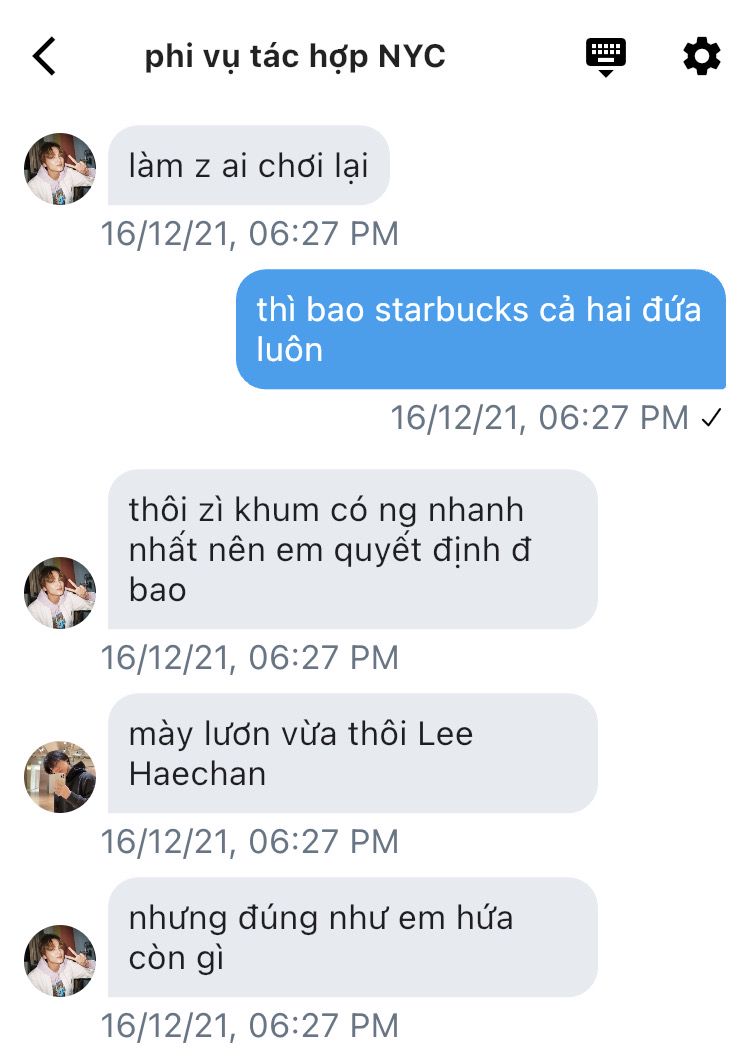This screenshot has height=1056, width=750.
Task: Tap the chat title "phi vụ tác hợp NYC"
Action: 295,57
